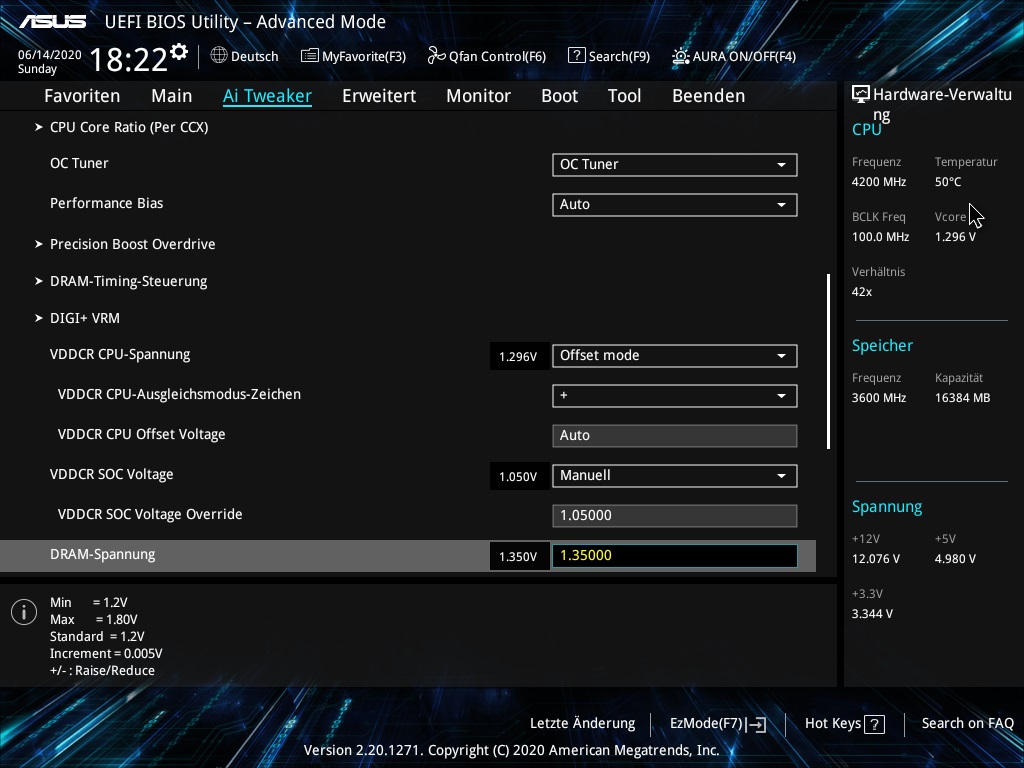Click the 06/14/2020 date
1024x768 pixels.
[50, 55]
